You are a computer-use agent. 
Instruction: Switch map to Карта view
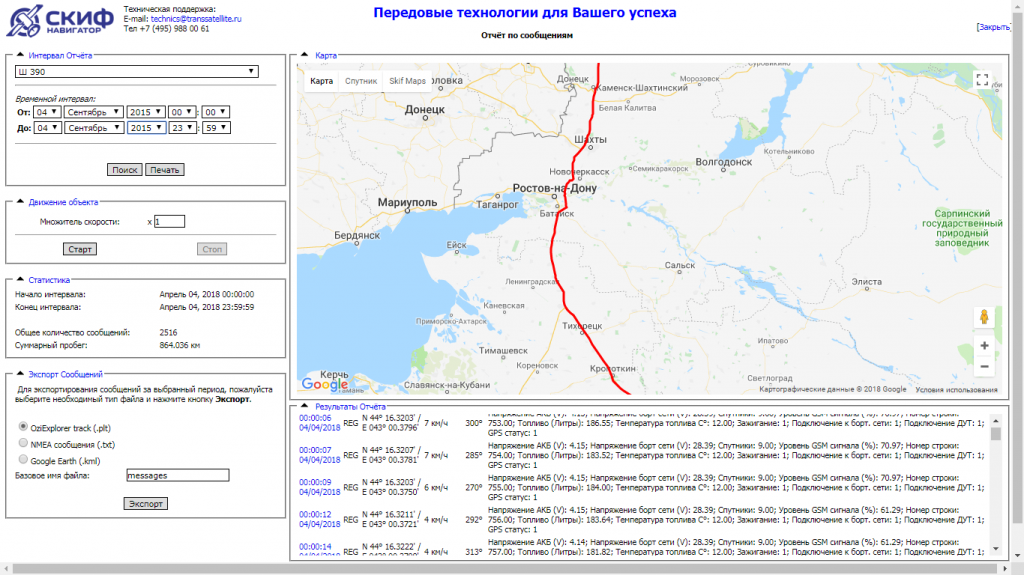click(x=321, y=81)
